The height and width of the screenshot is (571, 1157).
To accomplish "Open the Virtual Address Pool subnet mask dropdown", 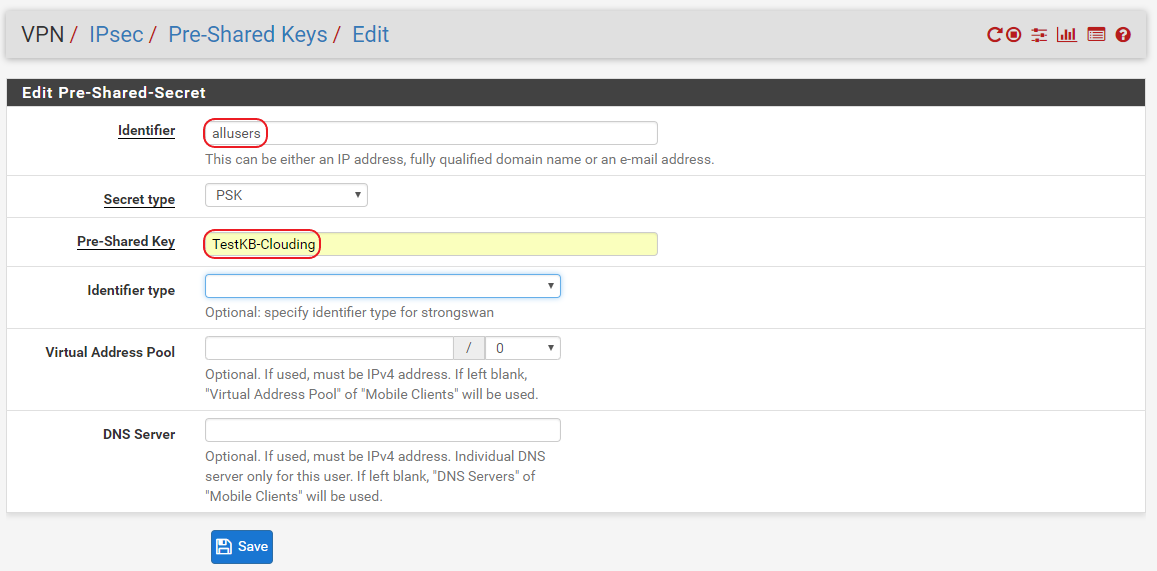I will click(x=523, y=348).
